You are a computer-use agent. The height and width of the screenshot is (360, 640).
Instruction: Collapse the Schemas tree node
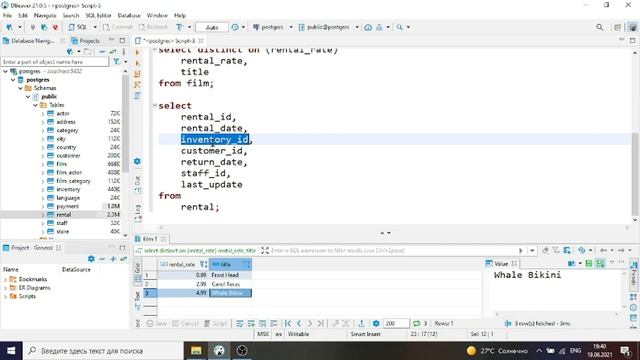click(20, 88)
